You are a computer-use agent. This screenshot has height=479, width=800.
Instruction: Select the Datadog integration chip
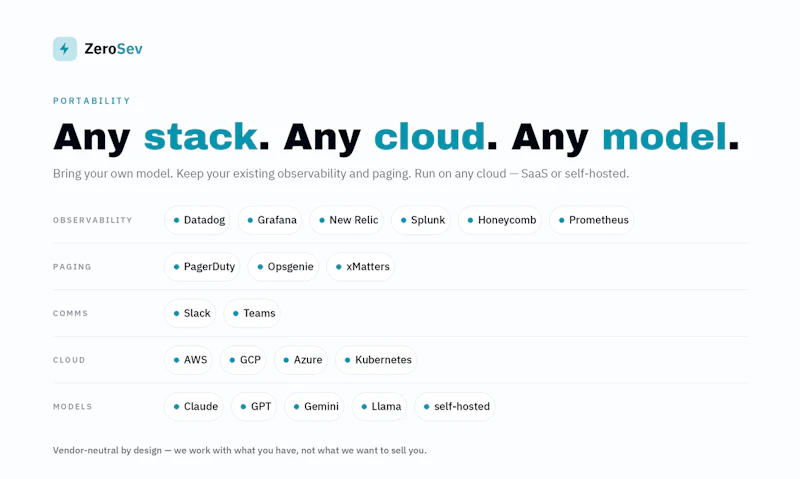tap(197, 220)
